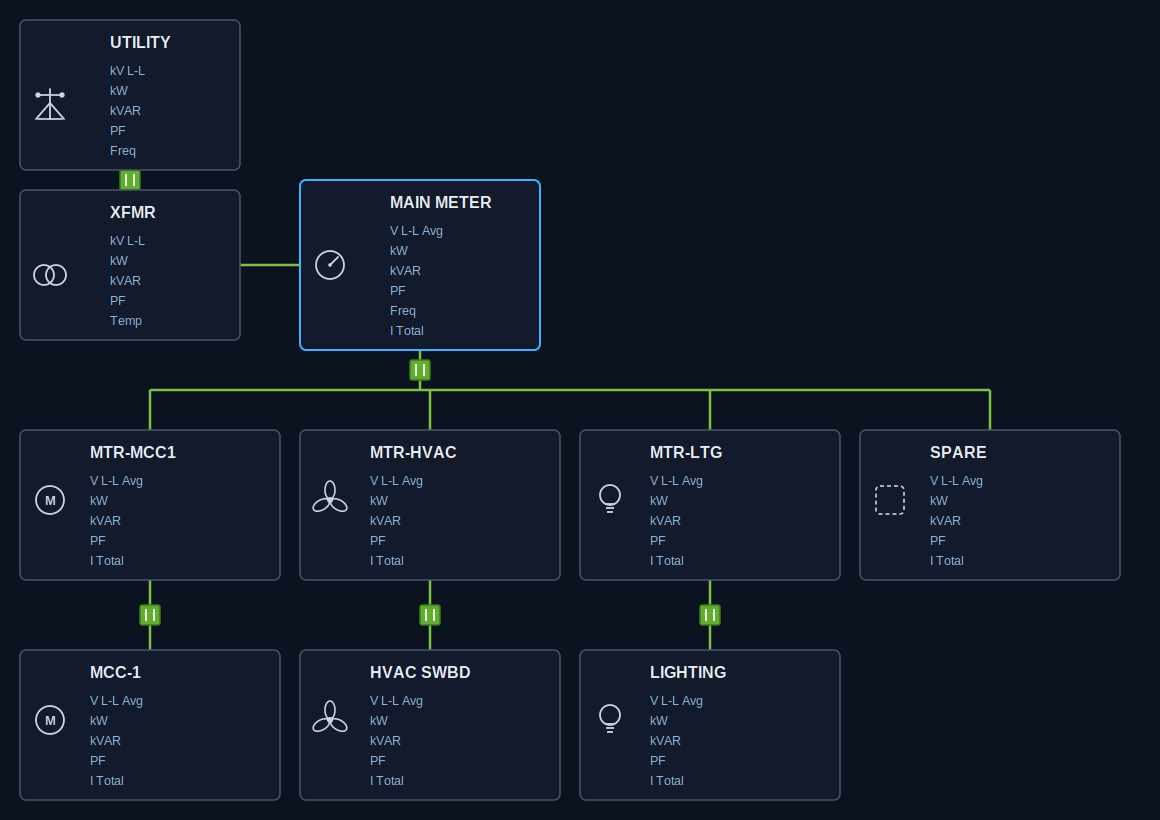Select the MTR-MCC1 card title
The height and width of the screenshot is (820, 1160).
tap(133, 453)
